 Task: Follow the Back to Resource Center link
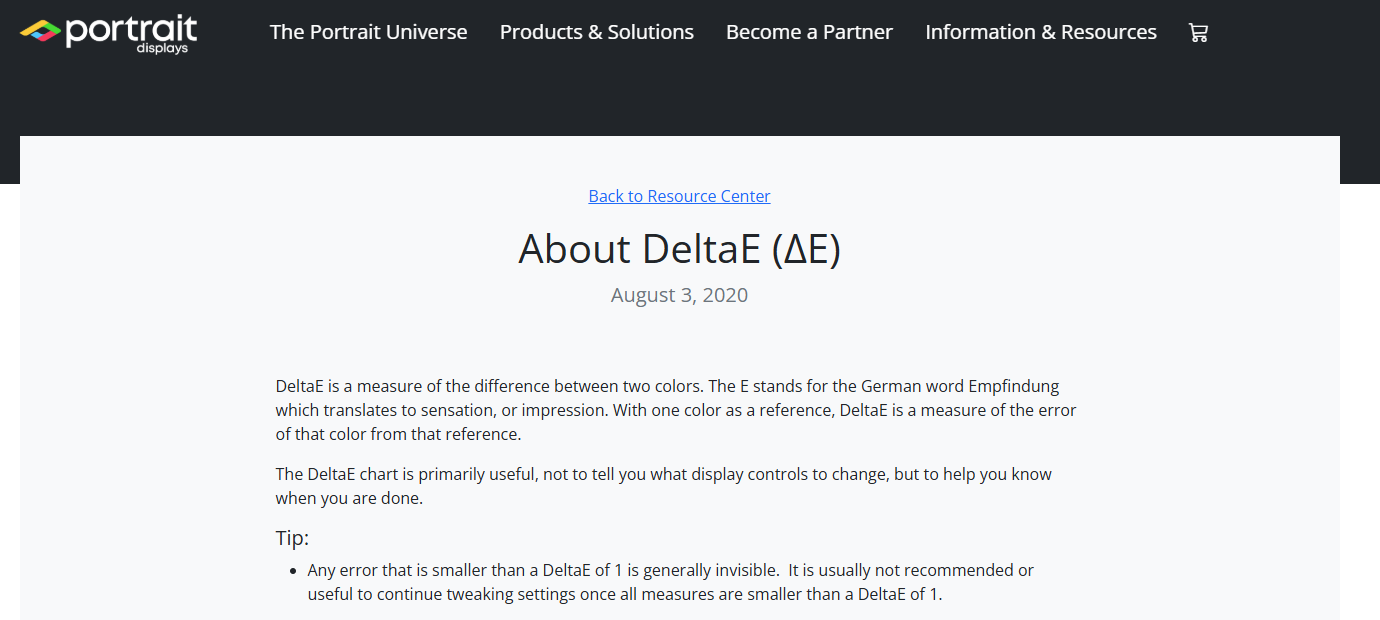[x=679, y=196]
